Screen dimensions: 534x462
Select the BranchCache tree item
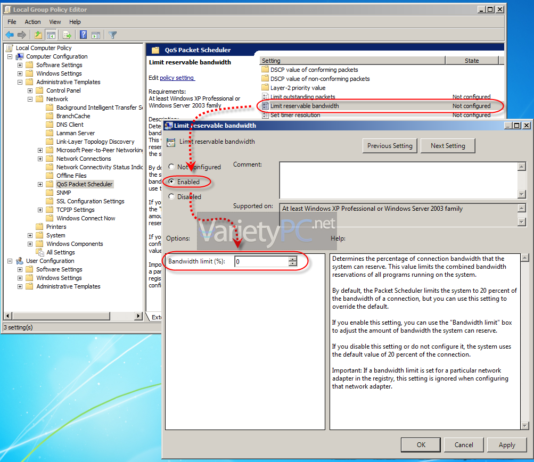(73, 116)
